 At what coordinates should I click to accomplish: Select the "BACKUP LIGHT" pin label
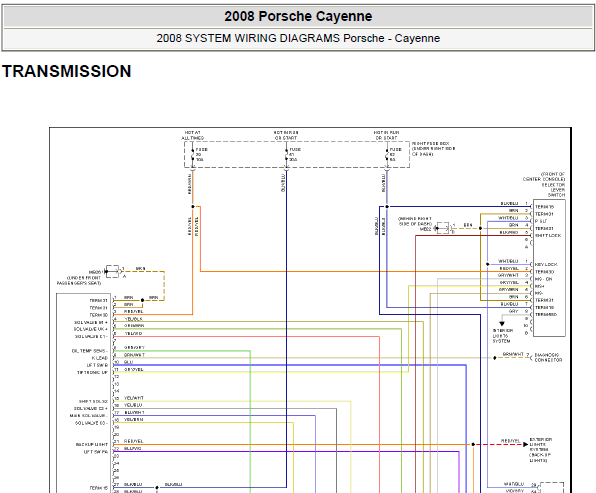(92, 444)
